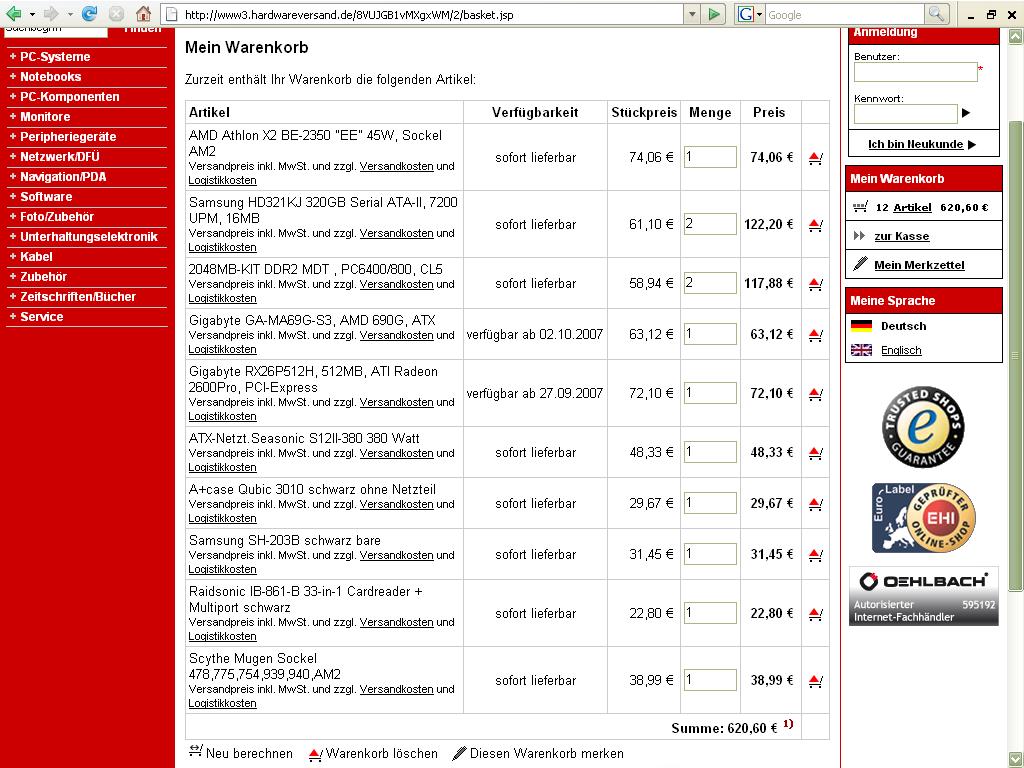This screenshot has width=1024, height=768.
Task: Click the German flag icon
Action: [861, 326]
